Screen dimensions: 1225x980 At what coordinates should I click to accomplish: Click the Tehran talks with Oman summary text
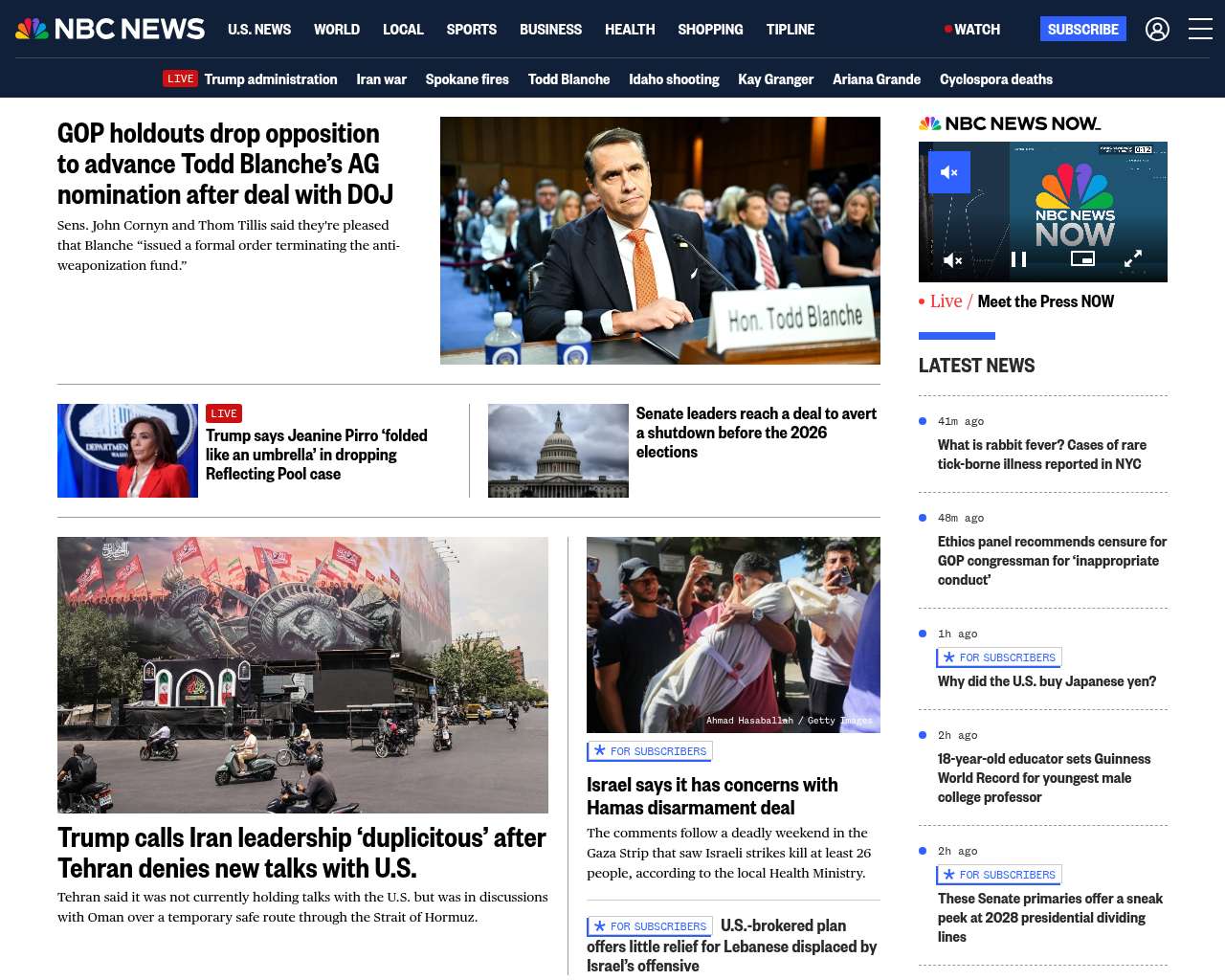[x=302, y=907]
